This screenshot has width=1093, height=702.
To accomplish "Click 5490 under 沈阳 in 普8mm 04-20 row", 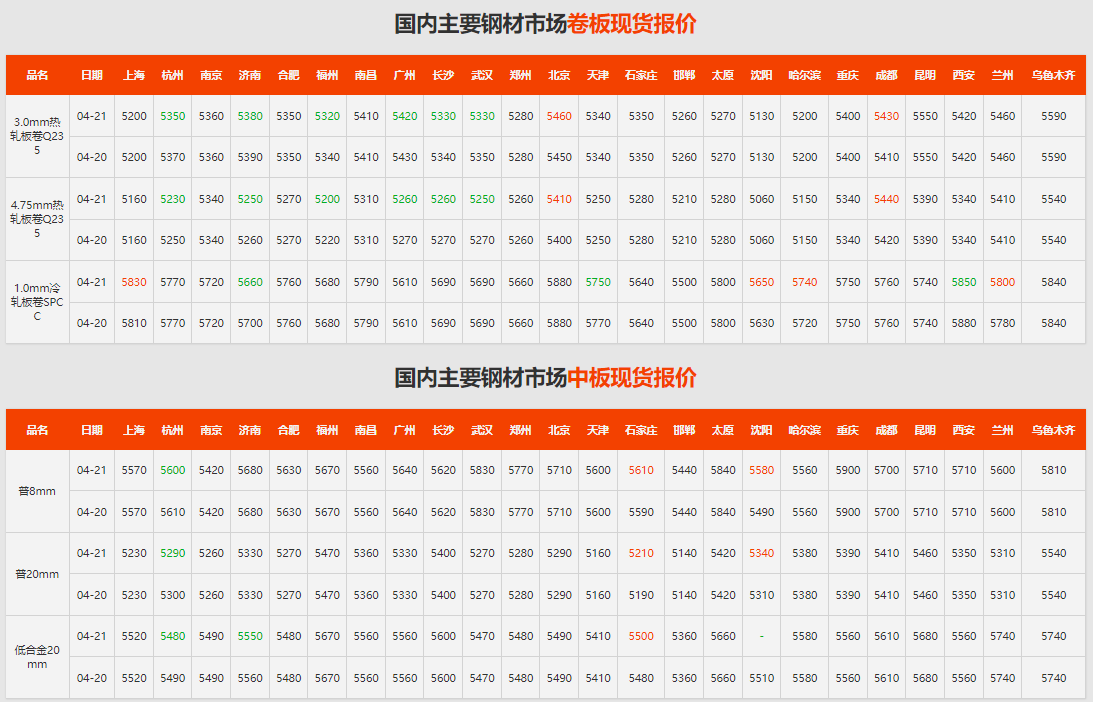I will pyautogui.click(x=761, y=512).
